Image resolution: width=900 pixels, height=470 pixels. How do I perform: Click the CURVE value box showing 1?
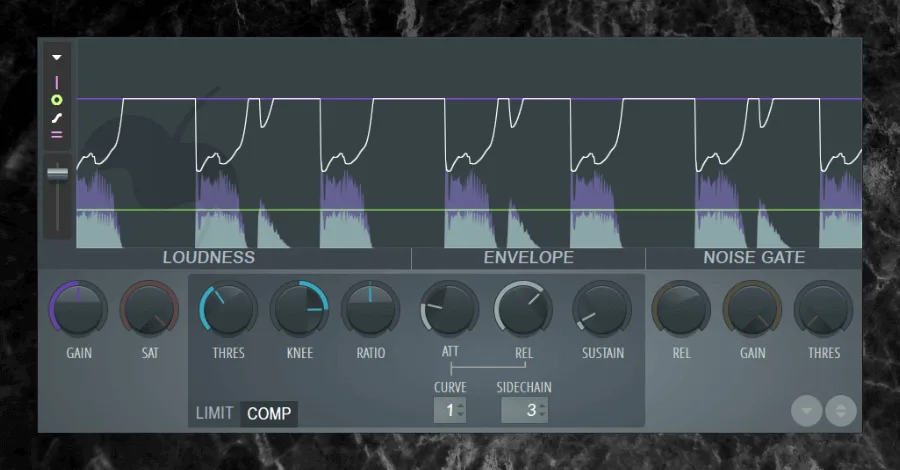pos(449,410)
